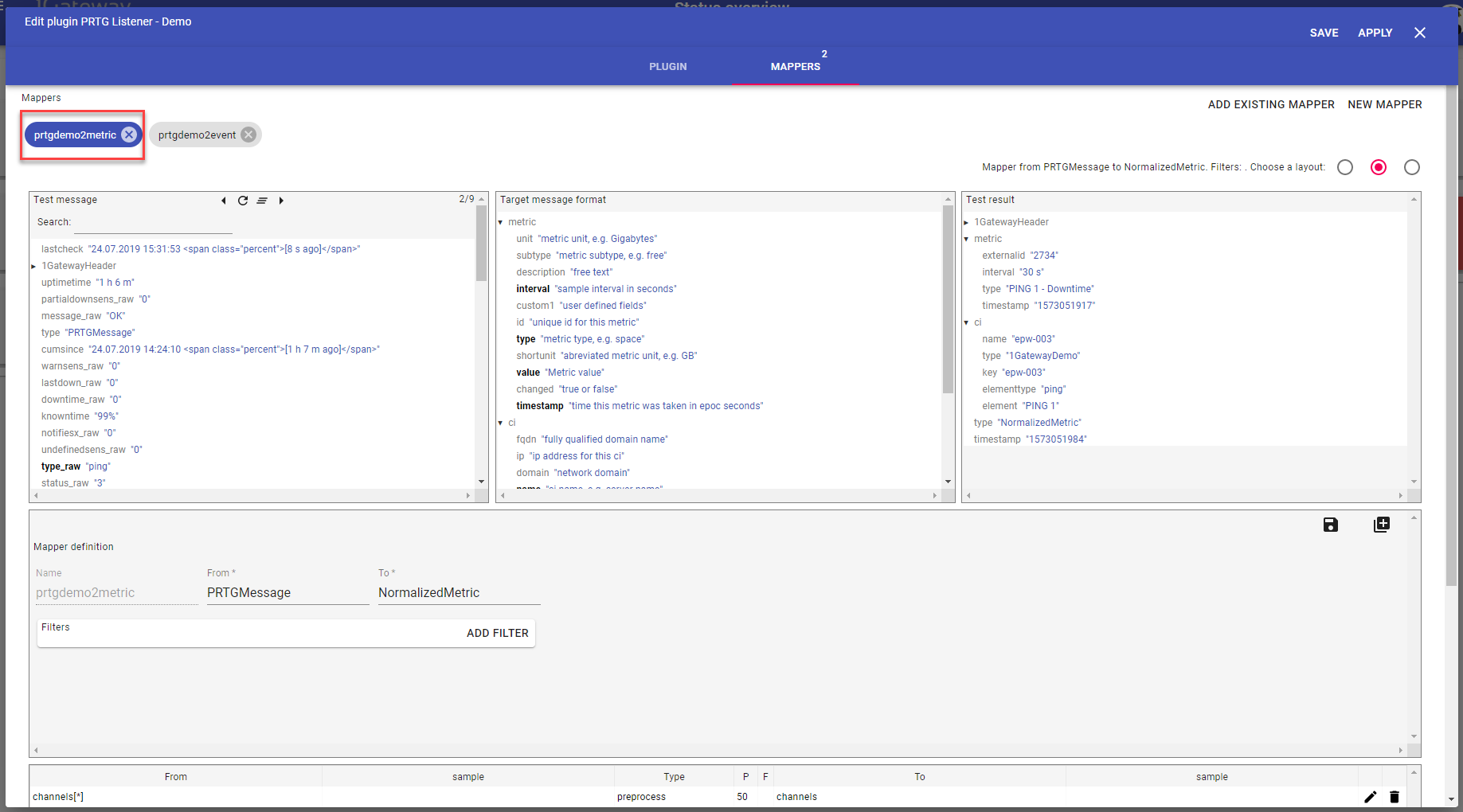The image size is (1463, 812).
Task: Expand 1GatewayHeader in Test message tree
Action: click(33, 266)
